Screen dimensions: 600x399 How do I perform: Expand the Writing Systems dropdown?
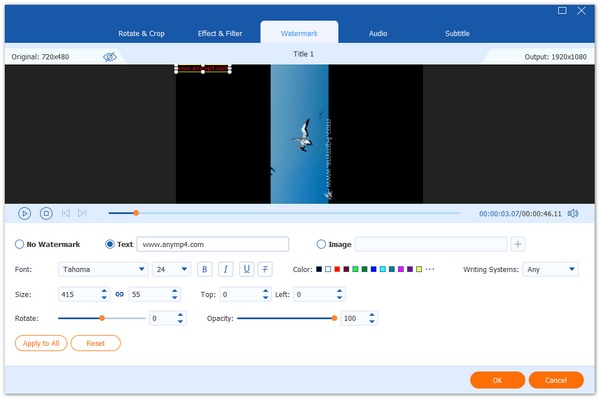[551, 269]
